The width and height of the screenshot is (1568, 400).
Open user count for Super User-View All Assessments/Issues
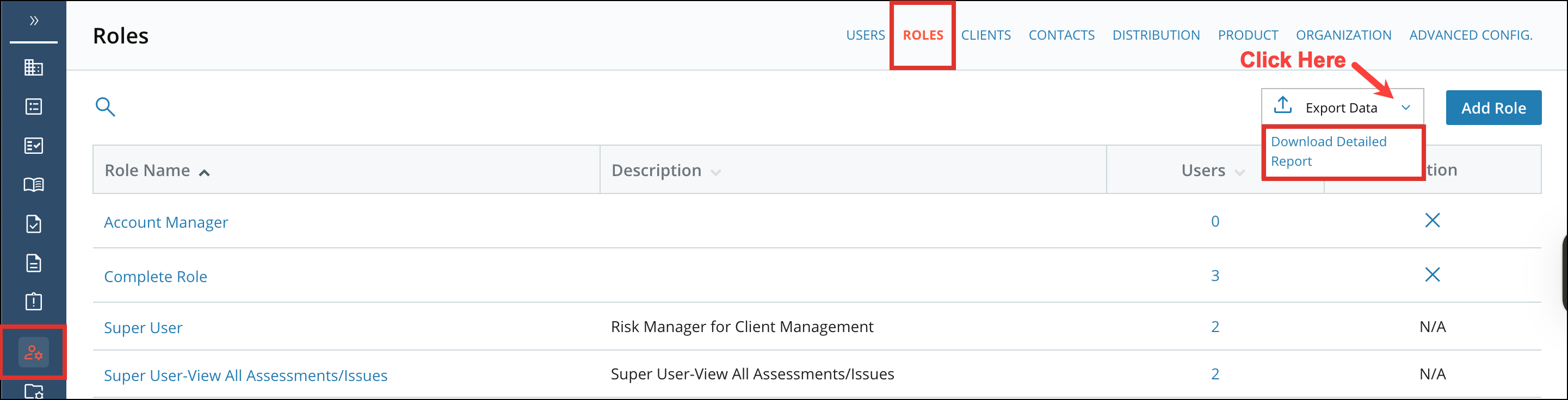(x=1215, y=374)
